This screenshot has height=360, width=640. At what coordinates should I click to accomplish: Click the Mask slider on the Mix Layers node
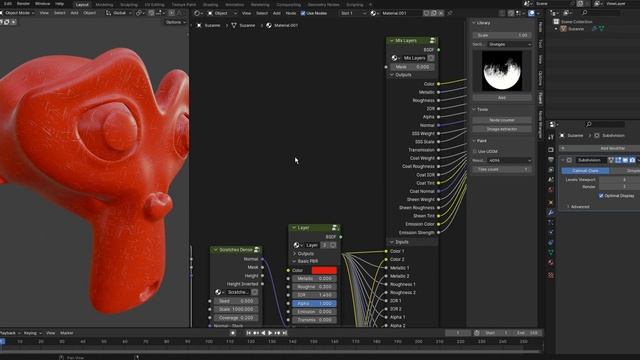412,67
